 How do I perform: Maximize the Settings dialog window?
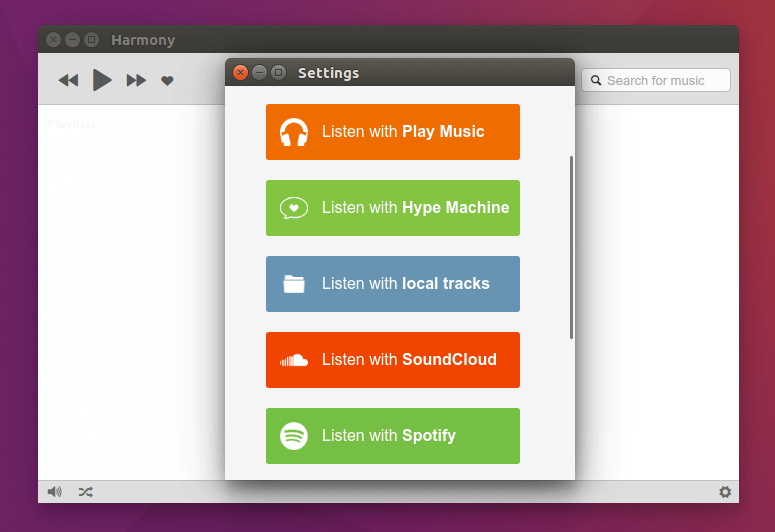[279, 72]
